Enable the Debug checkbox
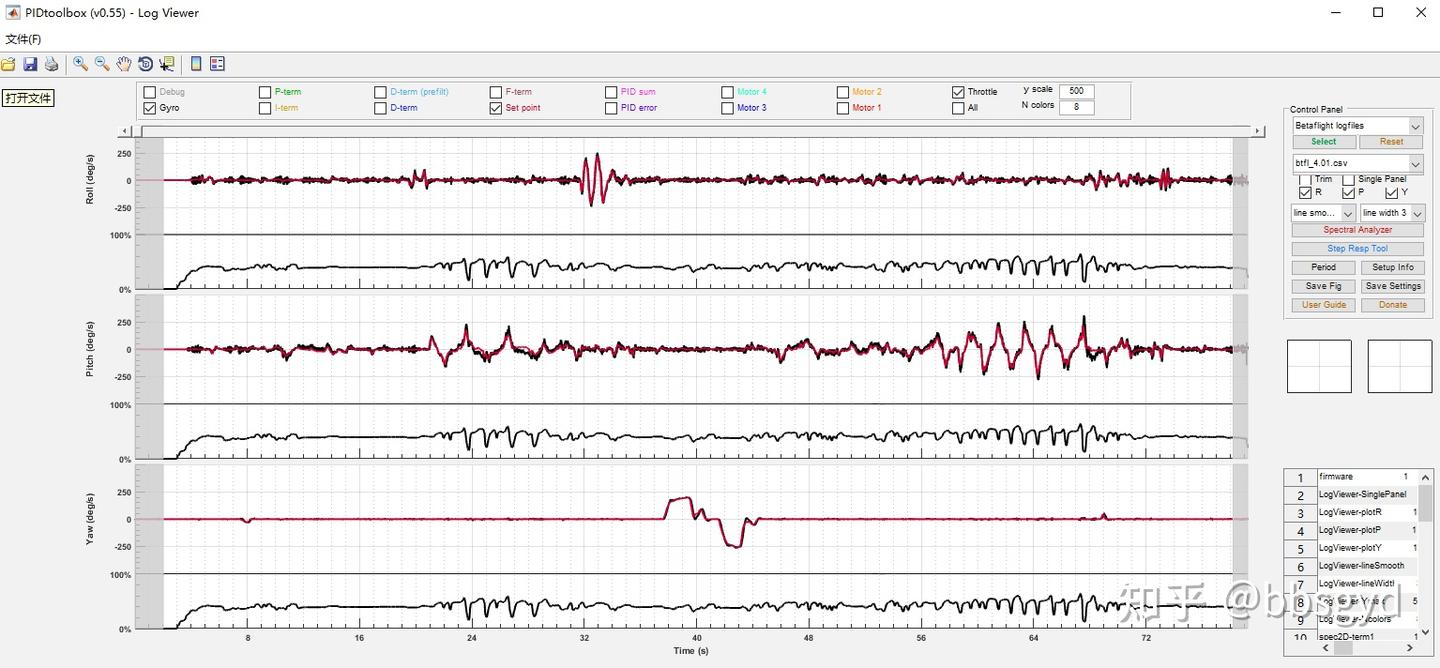 [x=150, y=92]
